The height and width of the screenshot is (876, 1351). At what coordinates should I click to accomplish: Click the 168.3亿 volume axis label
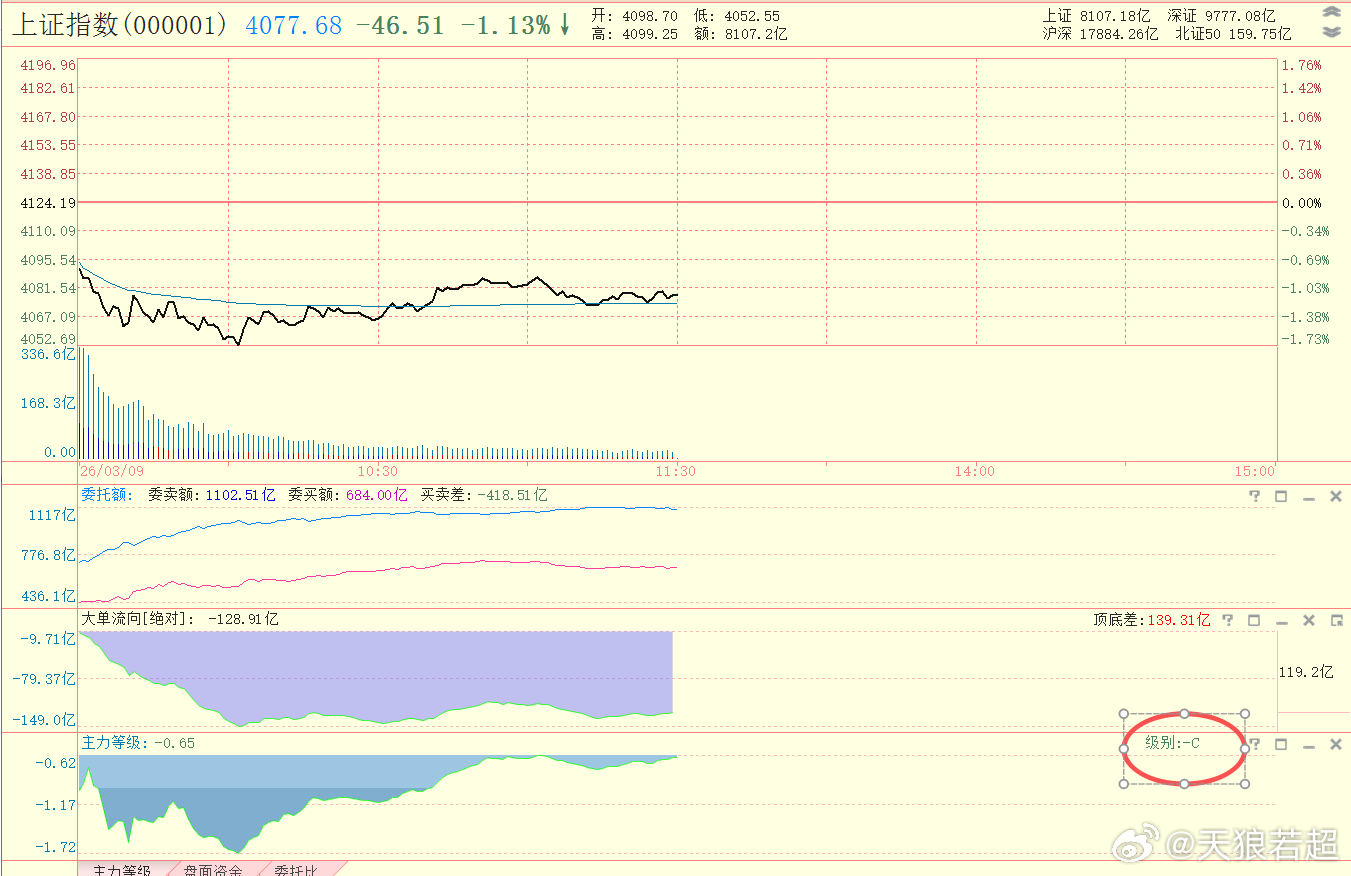(x=48, y=403)
